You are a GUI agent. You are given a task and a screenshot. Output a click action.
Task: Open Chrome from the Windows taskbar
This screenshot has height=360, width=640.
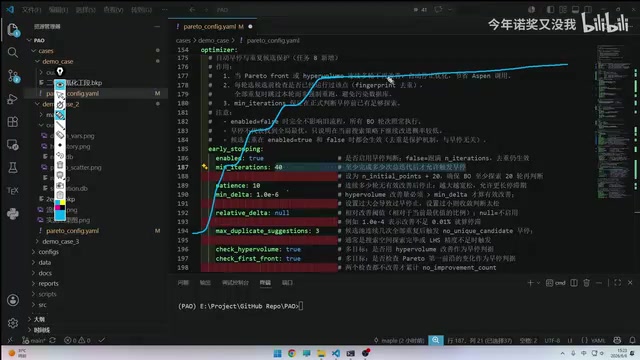point(292,353)
